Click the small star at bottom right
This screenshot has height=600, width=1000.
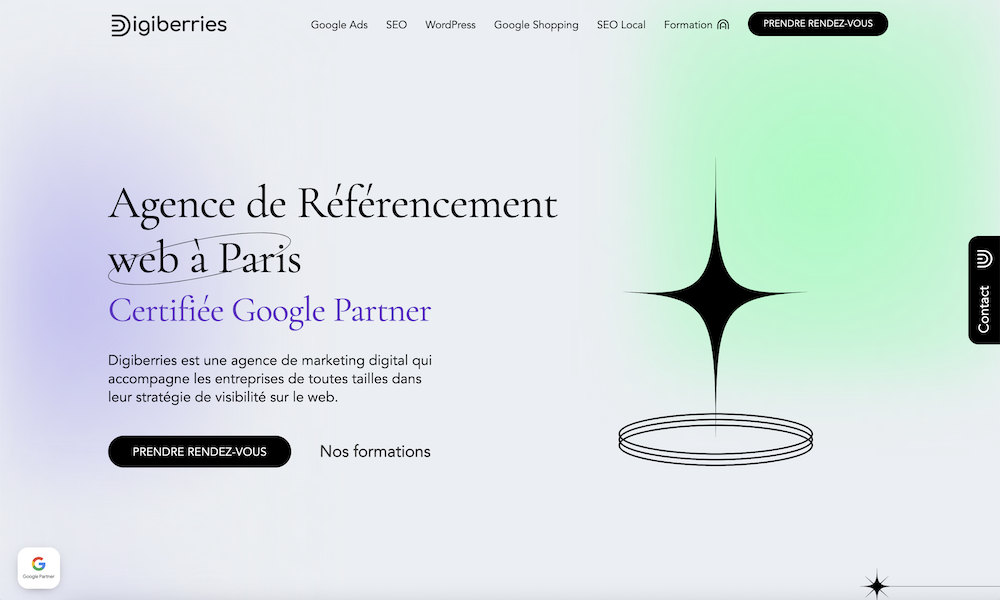click(876, 585)
